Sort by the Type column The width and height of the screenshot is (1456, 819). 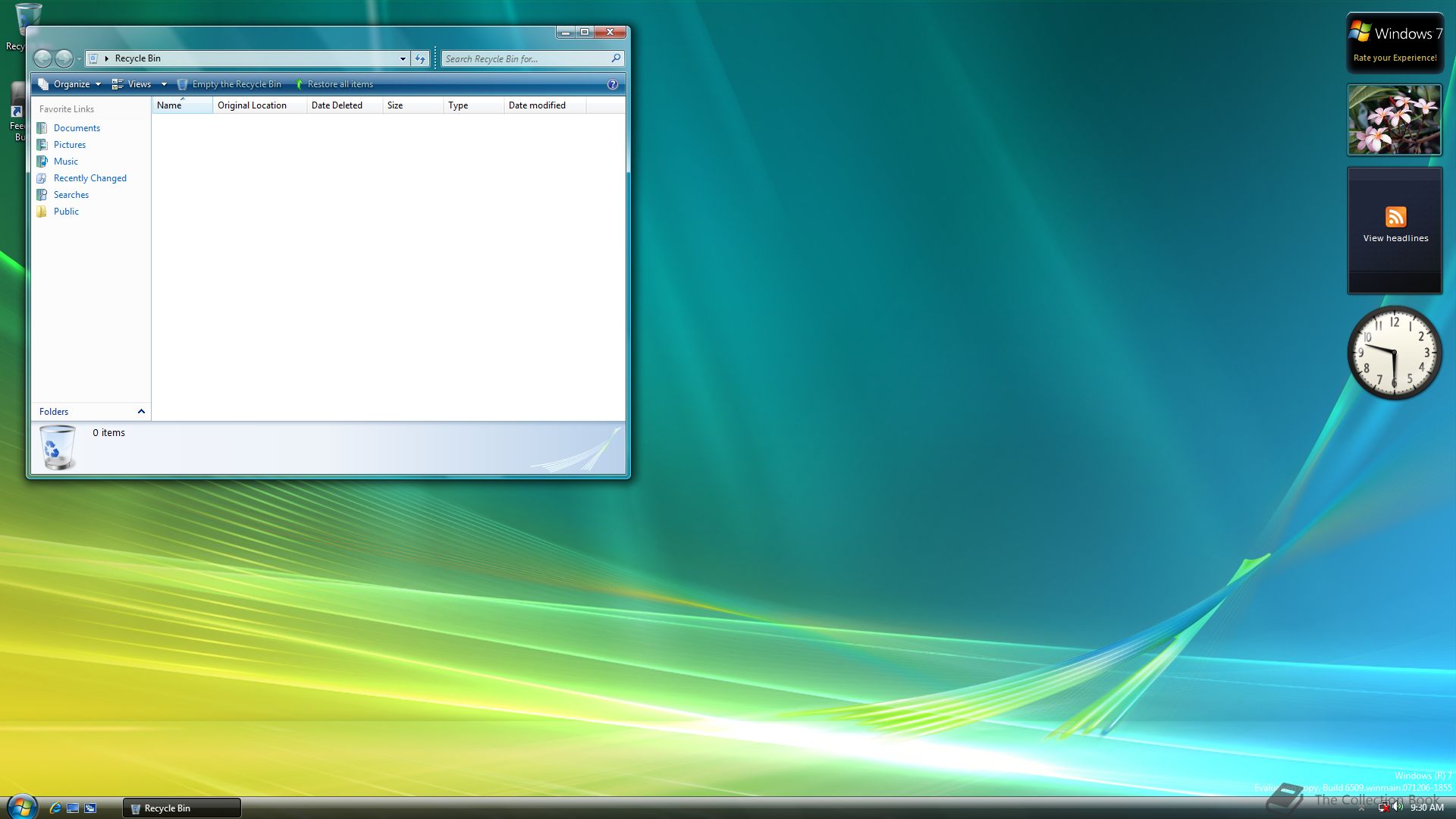coord(474,105)
